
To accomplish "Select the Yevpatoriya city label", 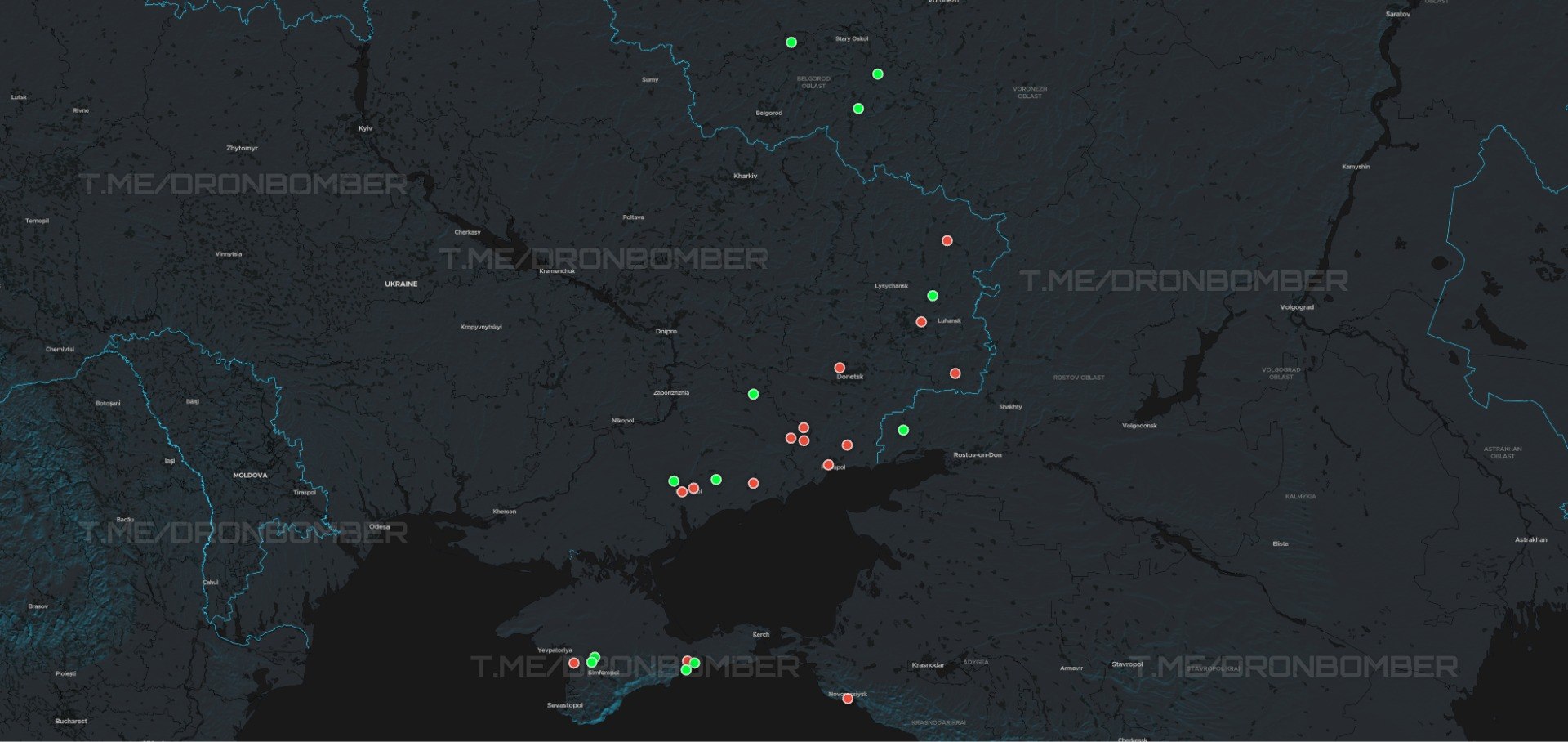I will pyautogui.click(x=555, y=650).
